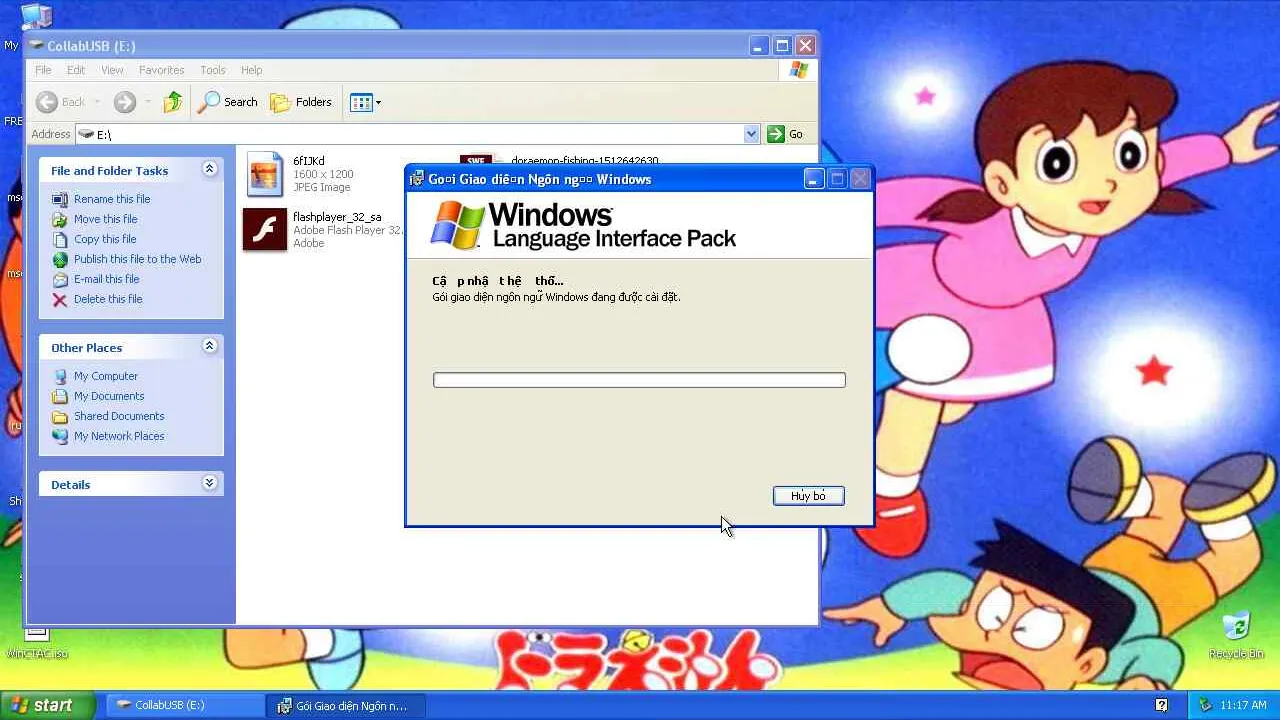The height and width of the screenshot is (720, 1280).
Task: Expand the Details panel
Action: point(210,483)
